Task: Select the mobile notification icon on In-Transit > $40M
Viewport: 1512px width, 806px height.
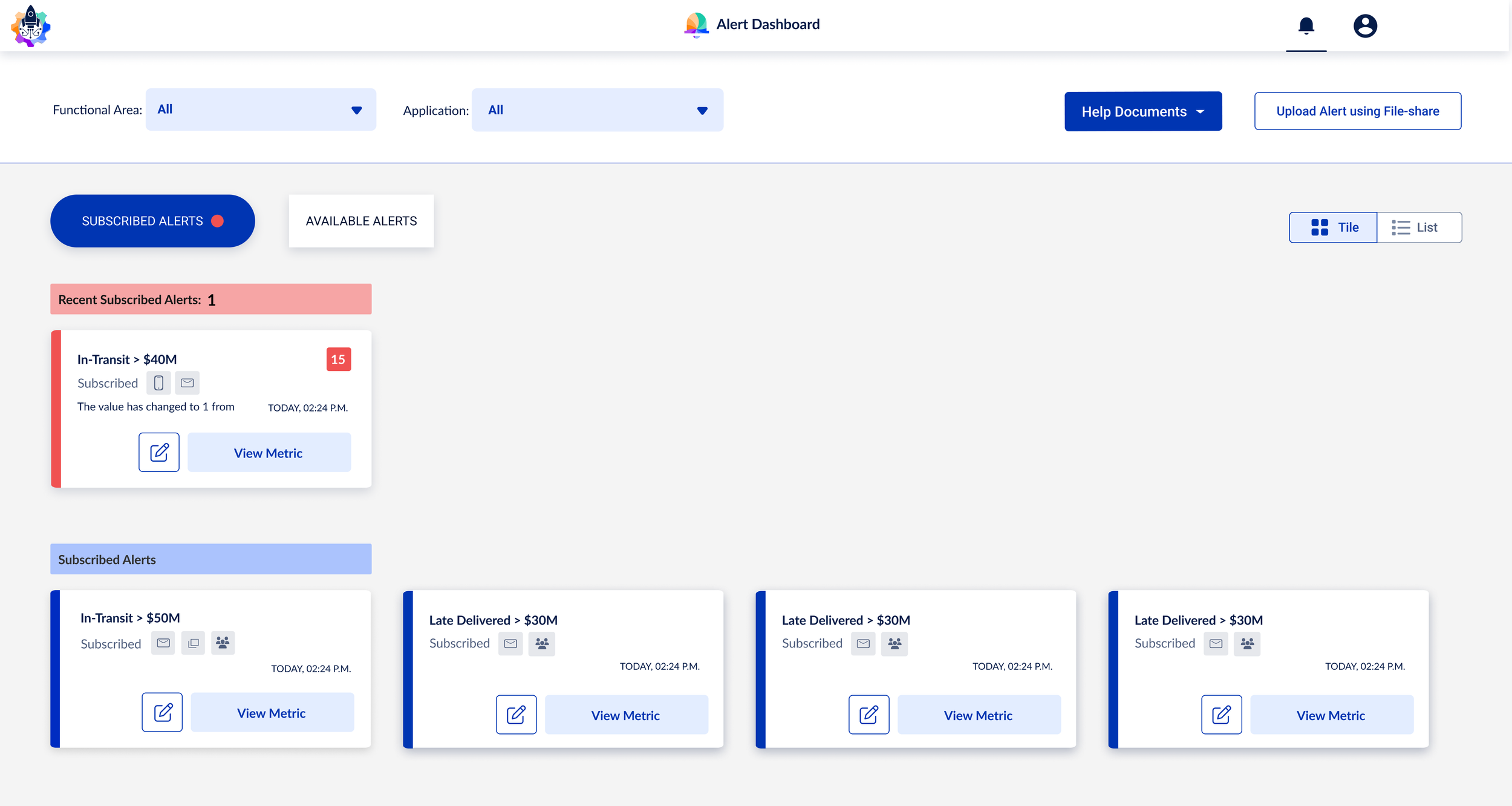Action: 158,382
